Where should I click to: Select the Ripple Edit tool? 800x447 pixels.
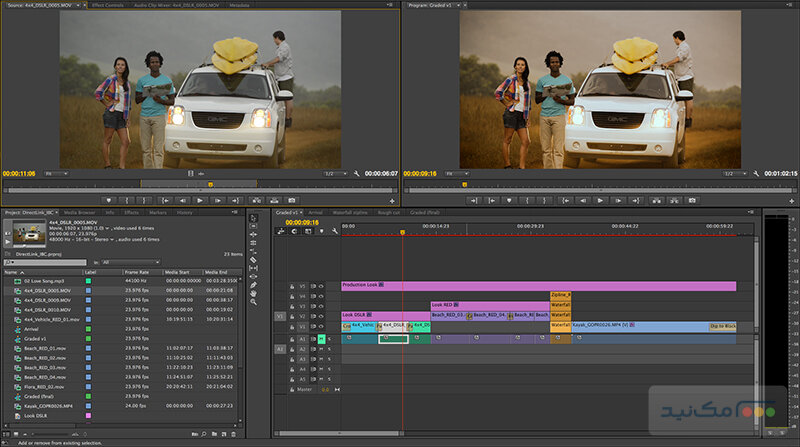coord(254,235)
